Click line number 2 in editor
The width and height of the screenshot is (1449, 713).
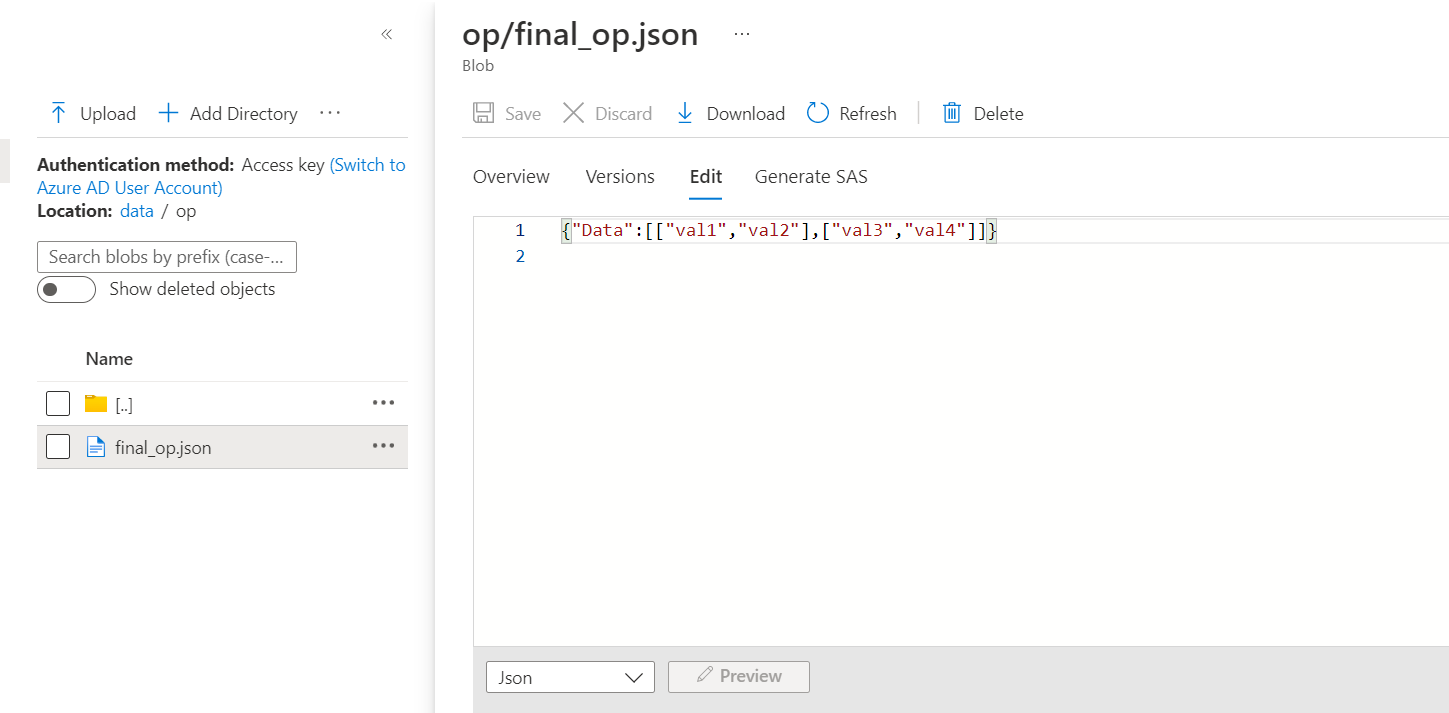coord(520,256)
